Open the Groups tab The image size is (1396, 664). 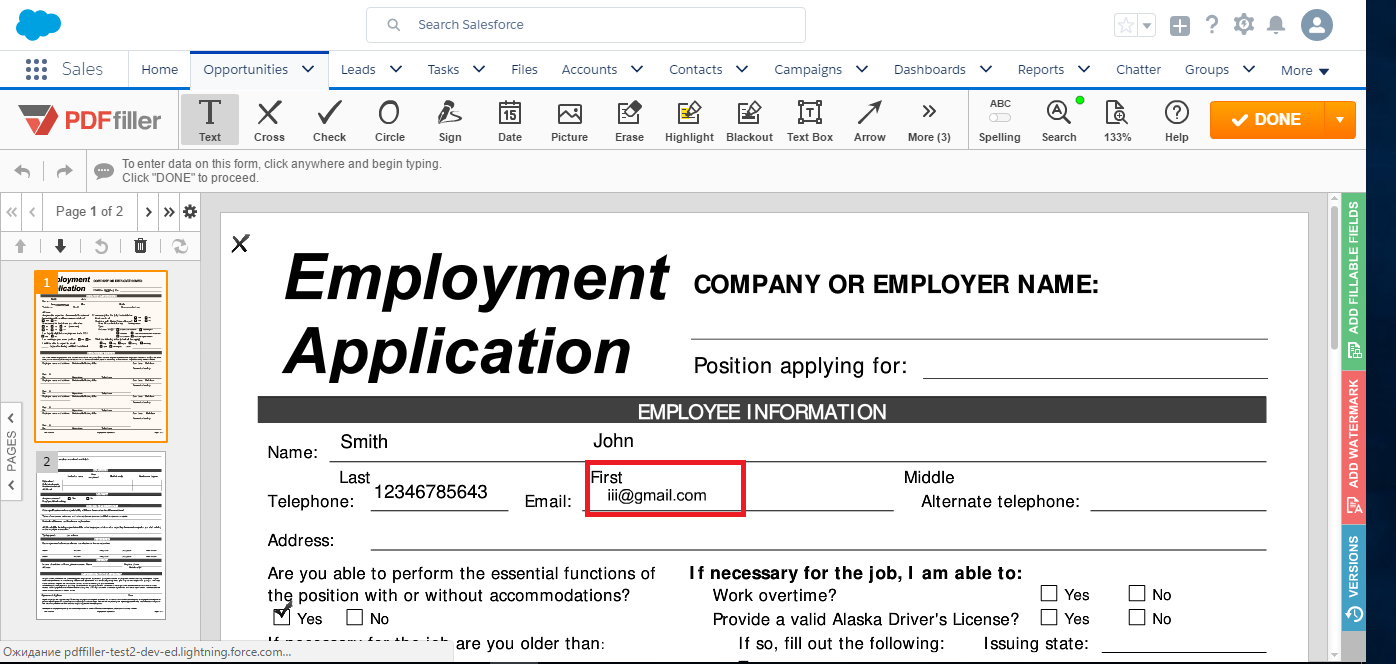click(x=1207, y=69)
